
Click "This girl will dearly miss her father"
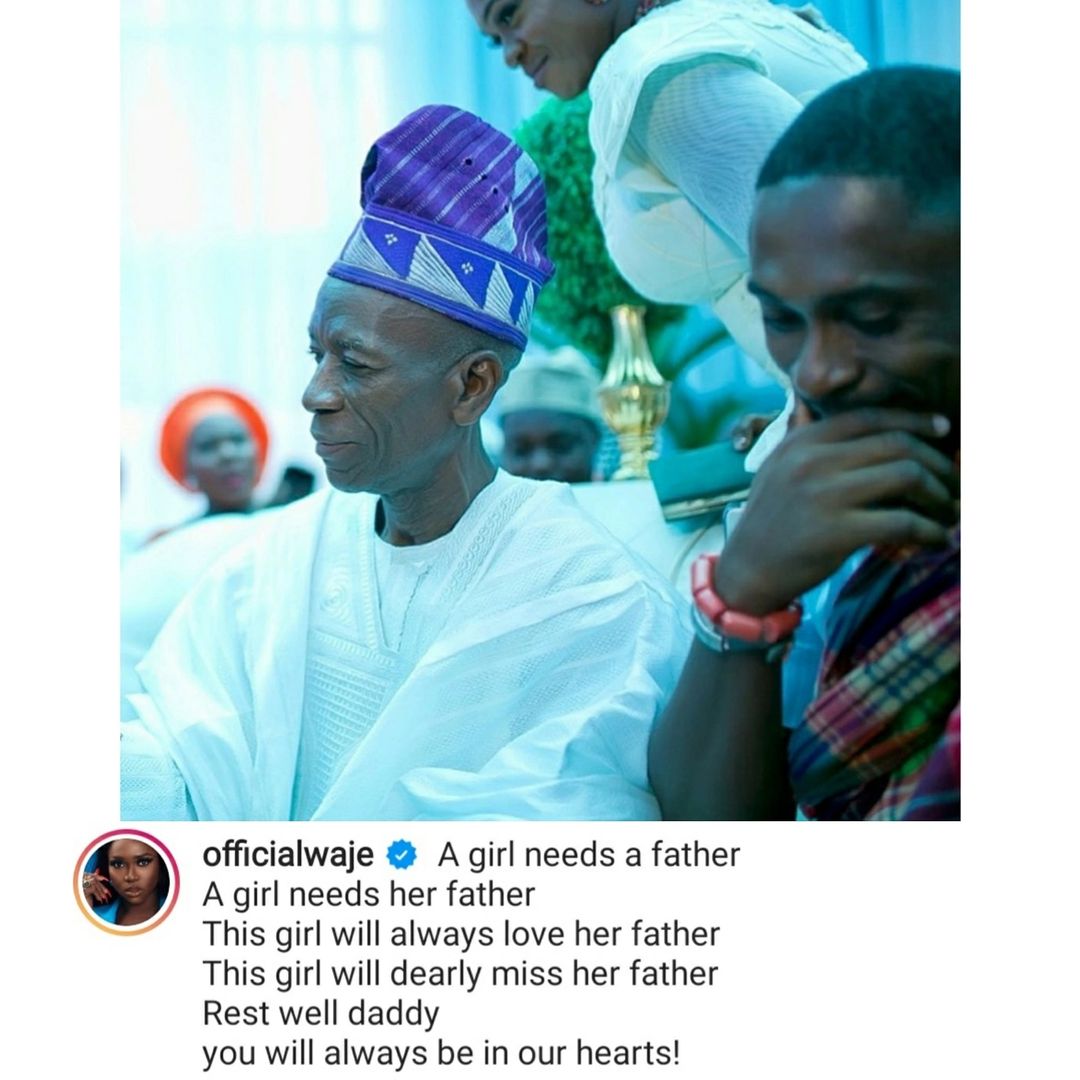460,974
